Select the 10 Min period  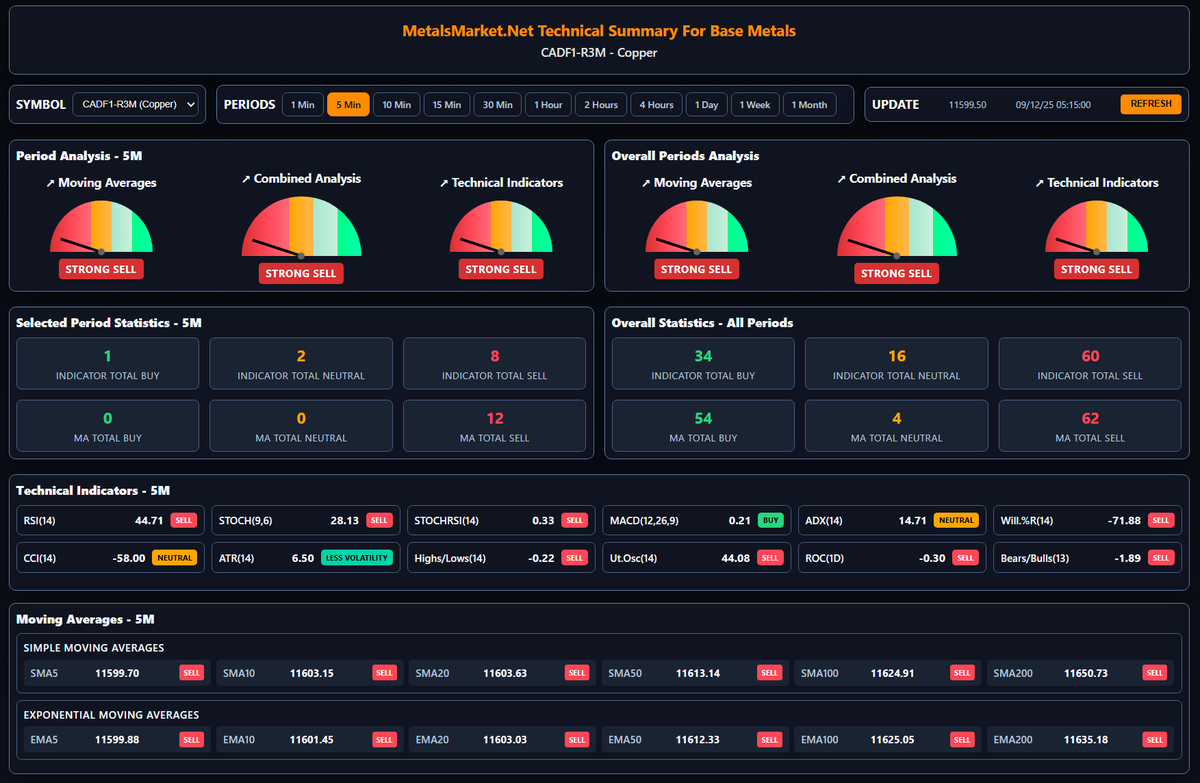tap(396, 104)
